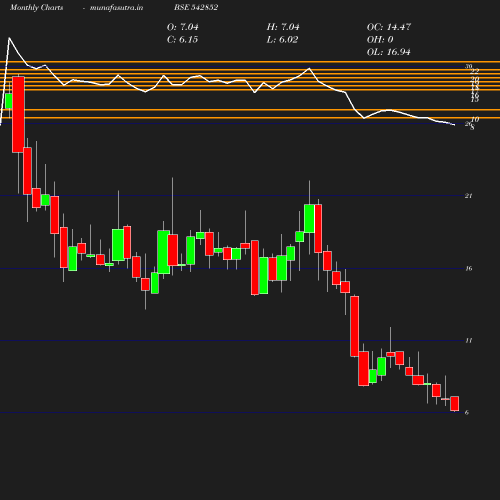The height and width of the screenshot is (500, 500).
Task: Click the price axis label "11"
Action: coord(469,340)
